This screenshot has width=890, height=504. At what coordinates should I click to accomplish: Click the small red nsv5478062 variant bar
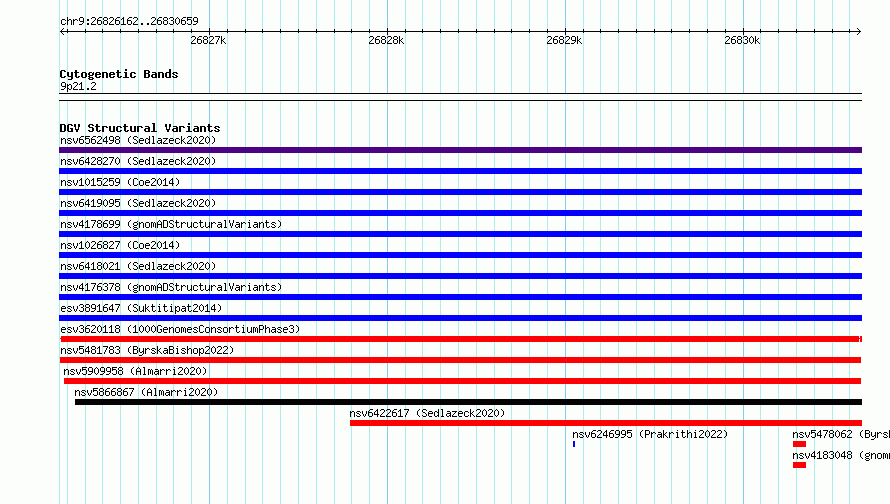(799, 444)
